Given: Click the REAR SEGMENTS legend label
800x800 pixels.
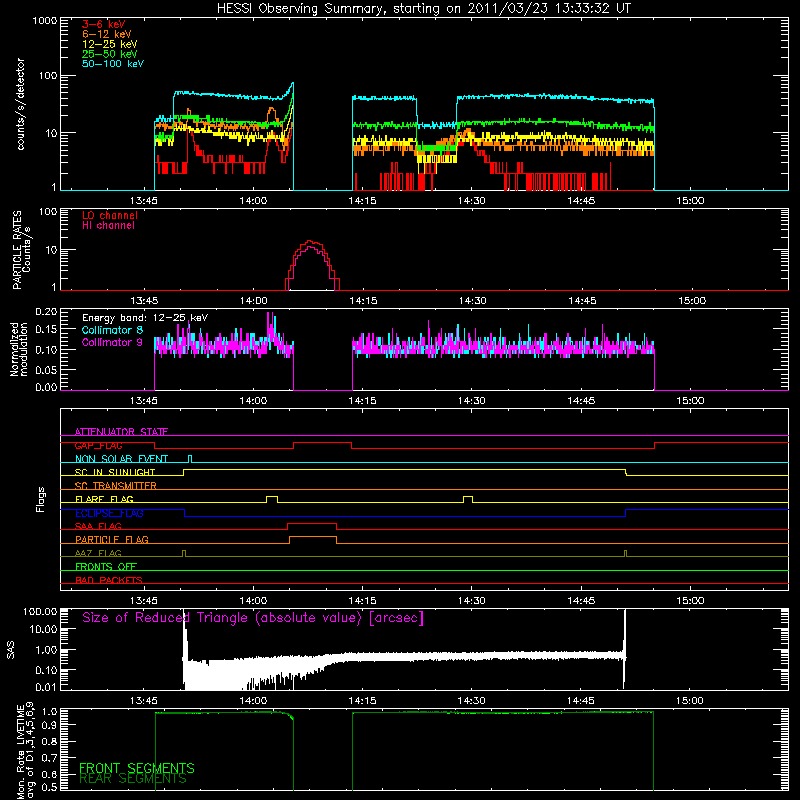Looking at the screenshot, I should (x=133, y=779).
